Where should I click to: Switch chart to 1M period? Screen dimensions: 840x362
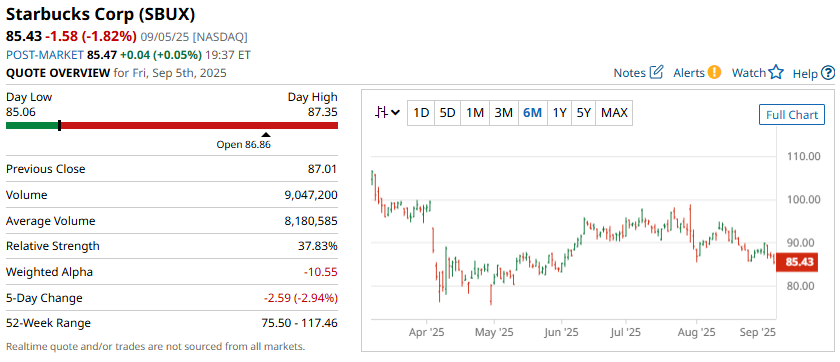[475, 113]
